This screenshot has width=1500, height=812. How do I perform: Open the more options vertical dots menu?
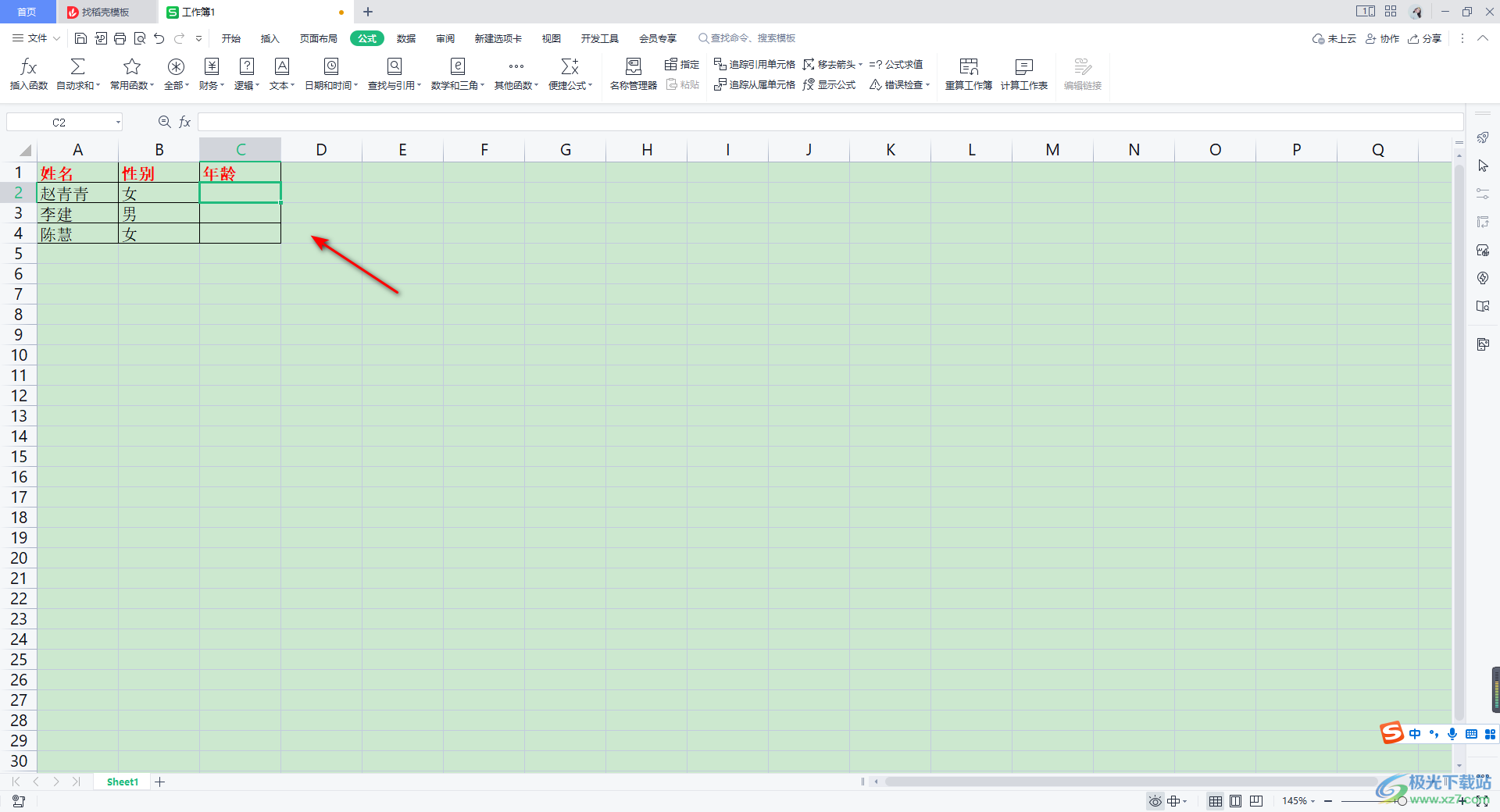tap(1462, 38)
